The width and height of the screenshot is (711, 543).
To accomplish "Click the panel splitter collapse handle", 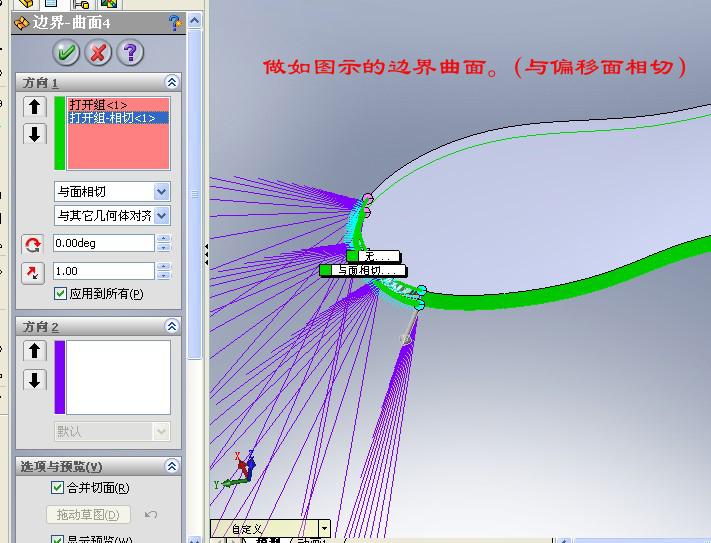I will click(x=206, y=255).
